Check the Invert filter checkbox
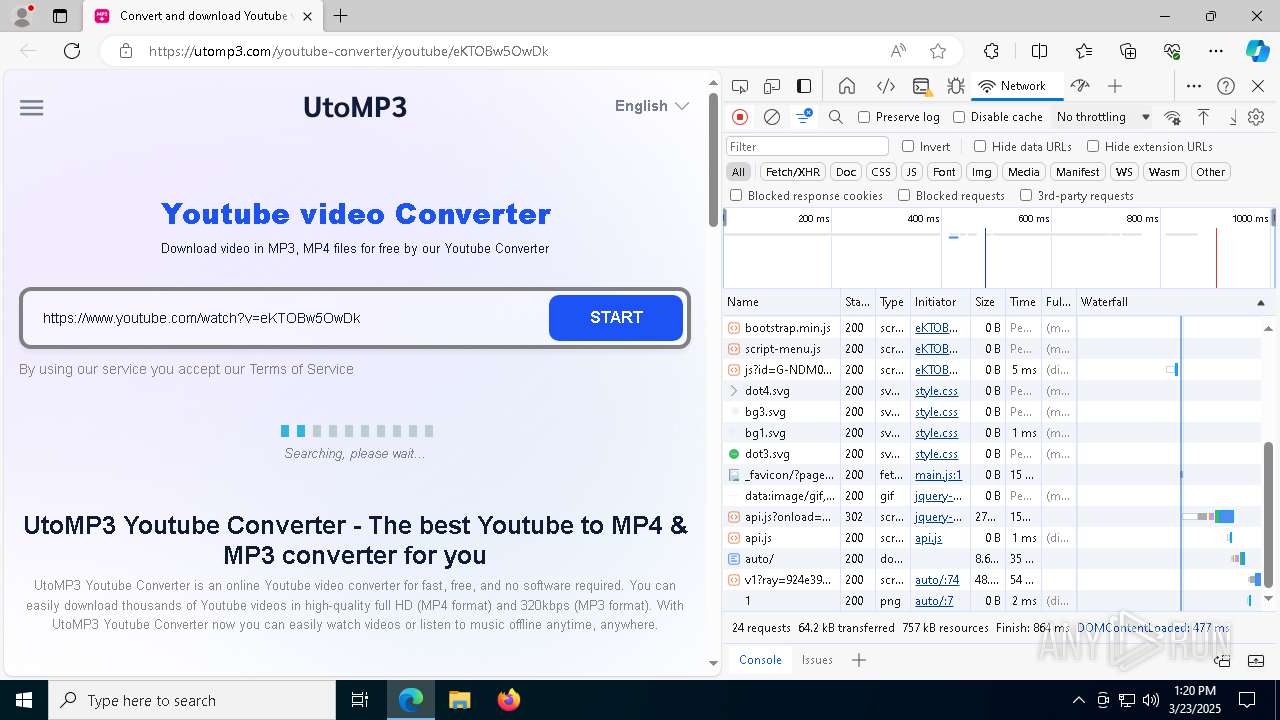This screenshot has width=1280, height=720. [x=908, y=146]
